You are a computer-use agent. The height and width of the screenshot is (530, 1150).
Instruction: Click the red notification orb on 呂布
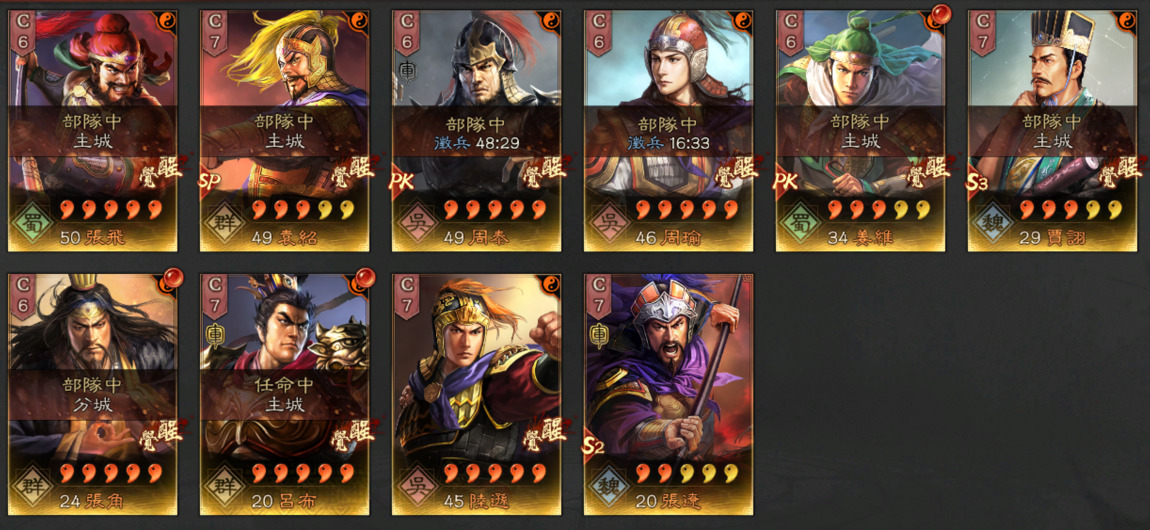tap(365, 278)
